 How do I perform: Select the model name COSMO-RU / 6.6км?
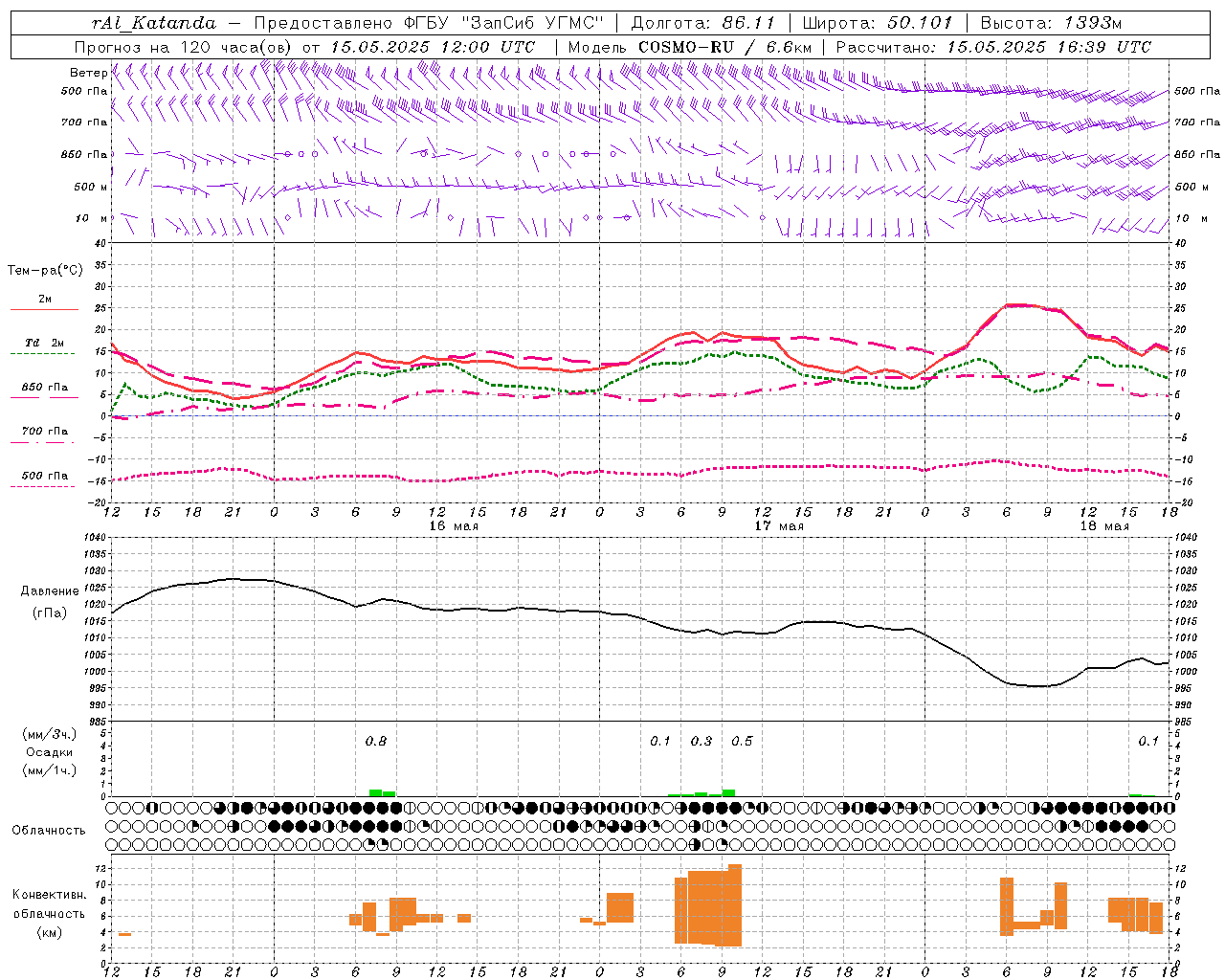point(725,47)
